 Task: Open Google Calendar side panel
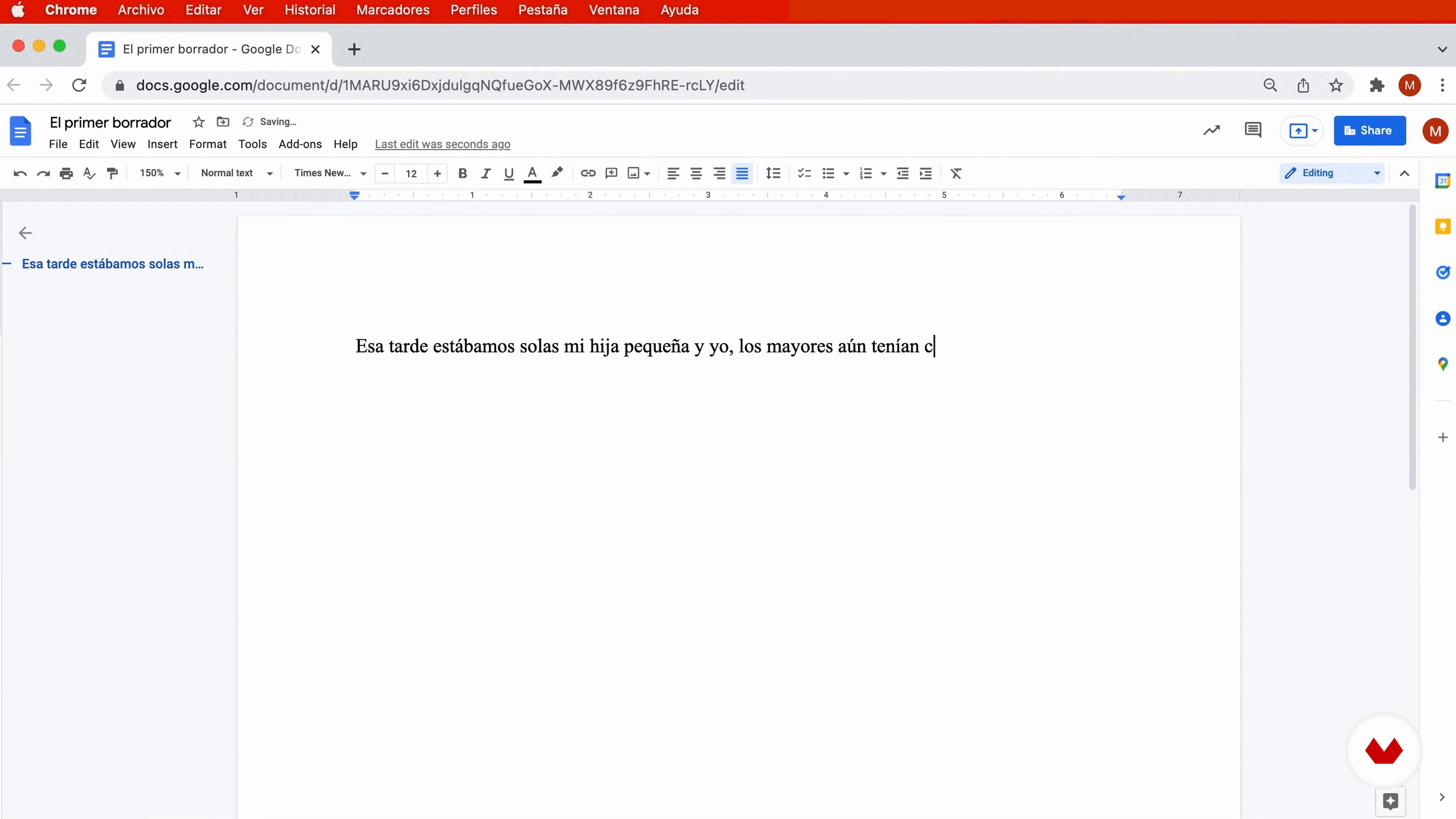point(1443,181)
